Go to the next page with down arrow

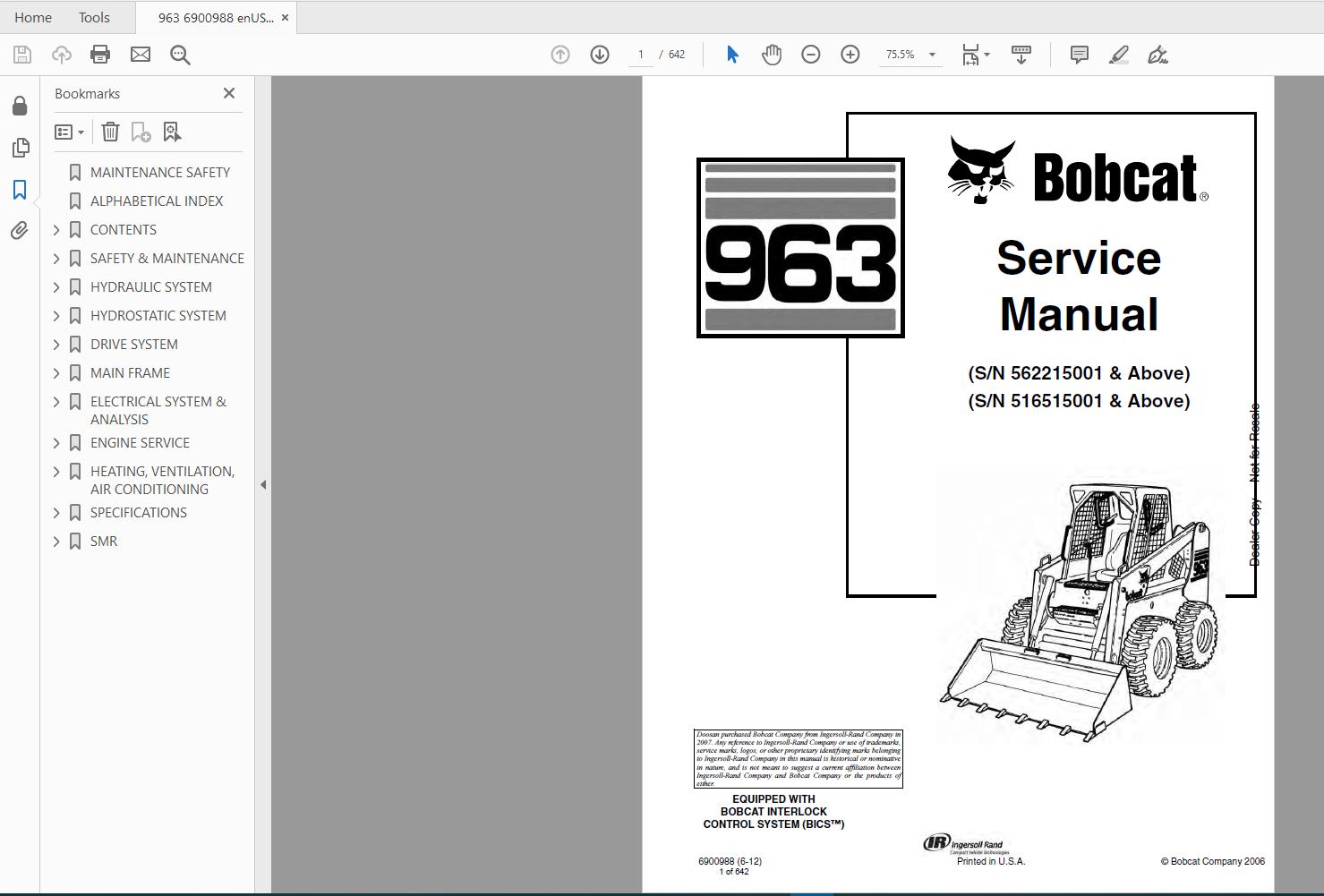599,54
